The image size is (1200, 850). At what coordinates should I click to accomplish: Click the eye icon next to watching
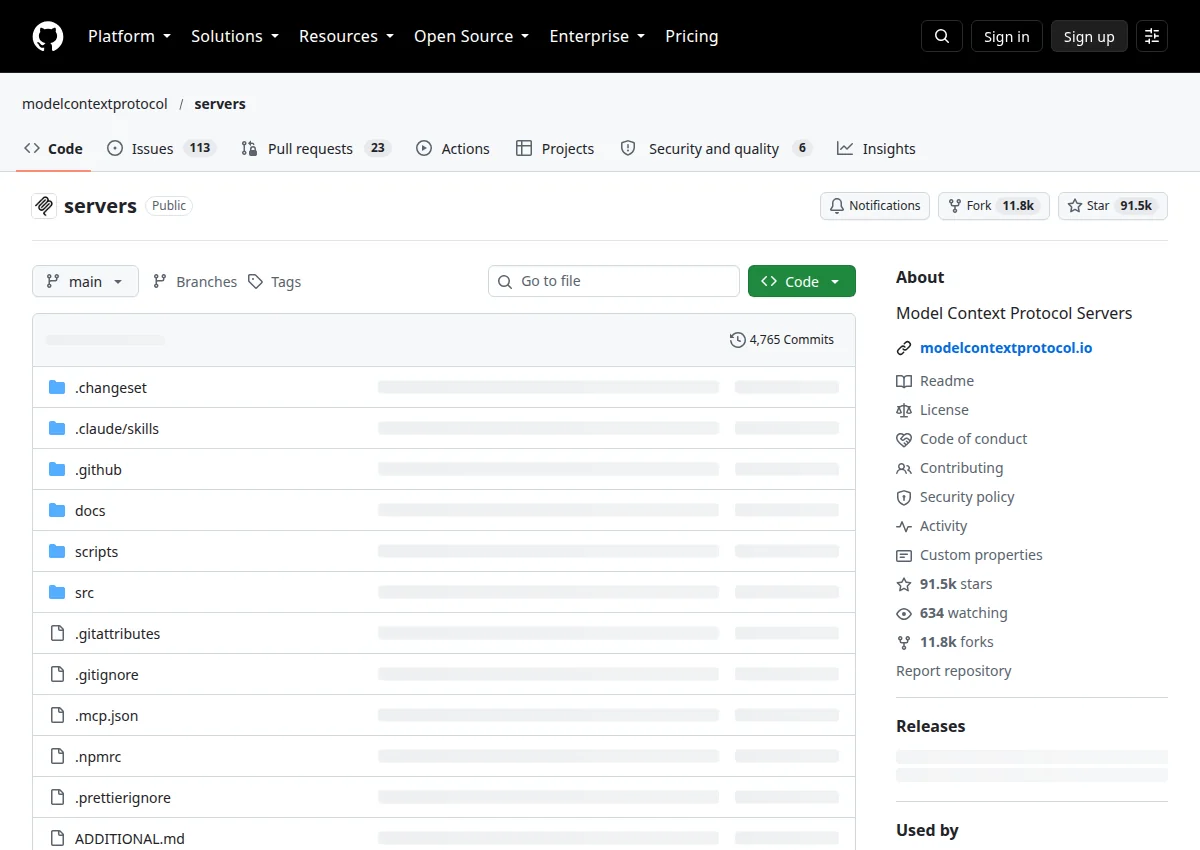point(904,613)
